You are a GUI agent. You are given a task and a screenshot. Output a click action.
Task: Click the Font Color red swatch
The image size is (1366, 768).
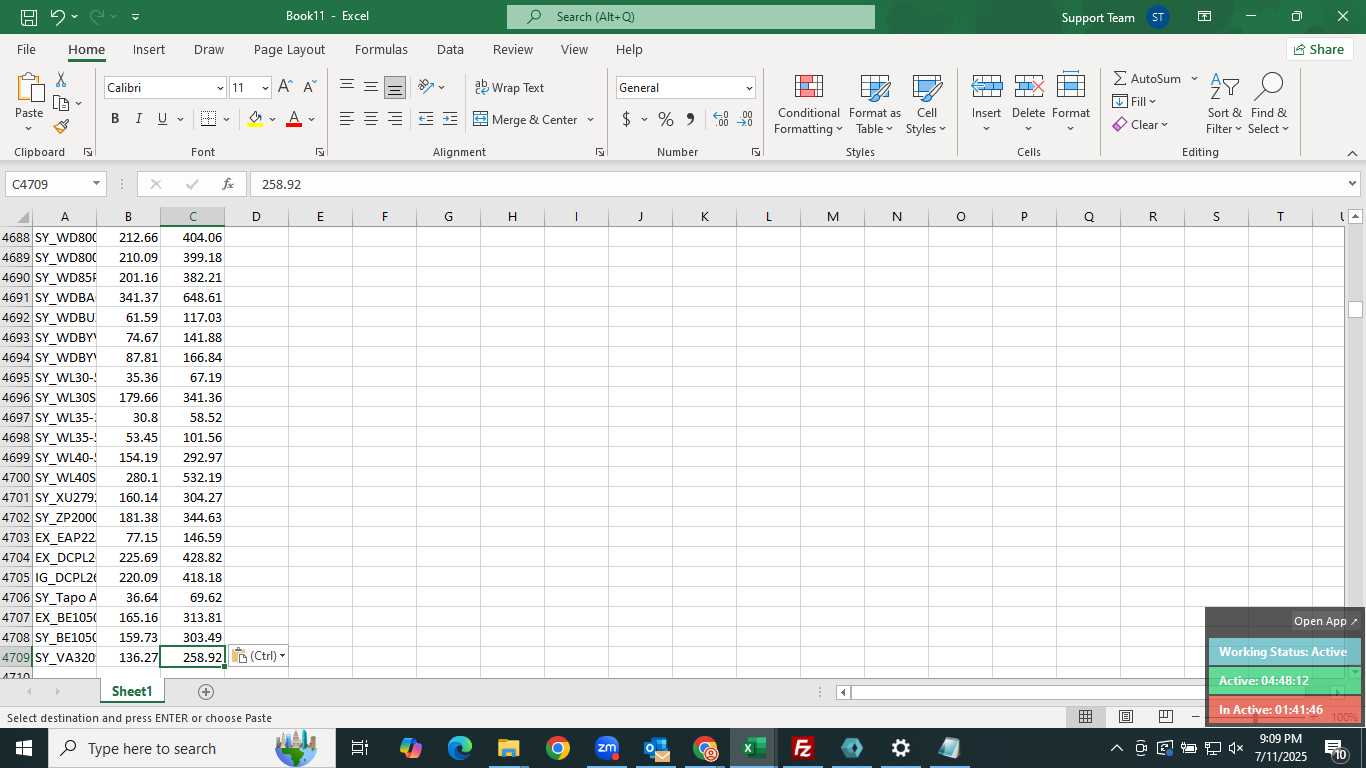pos(294,119)
